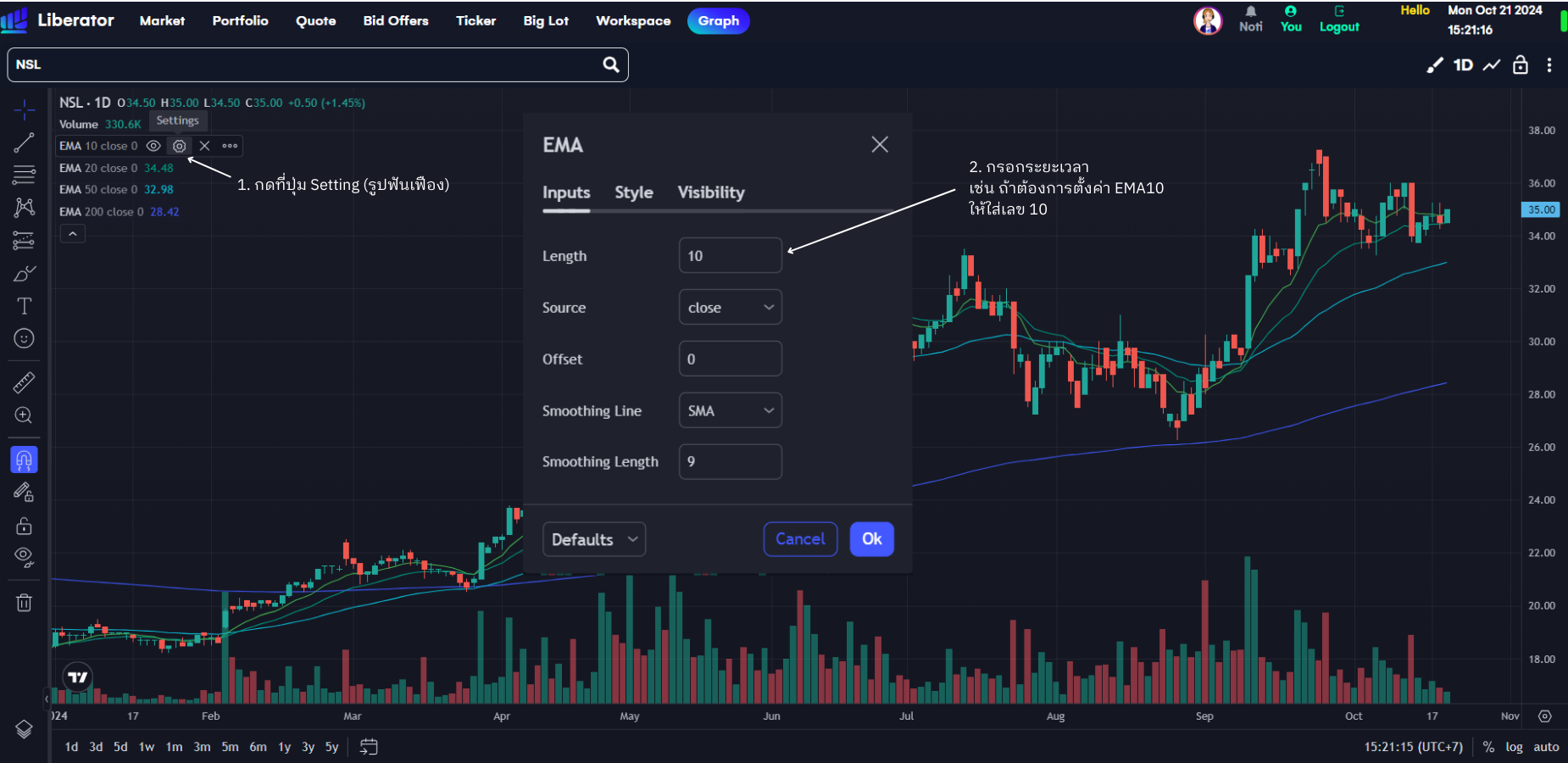Open the Portfolio menu

[240, 20]
